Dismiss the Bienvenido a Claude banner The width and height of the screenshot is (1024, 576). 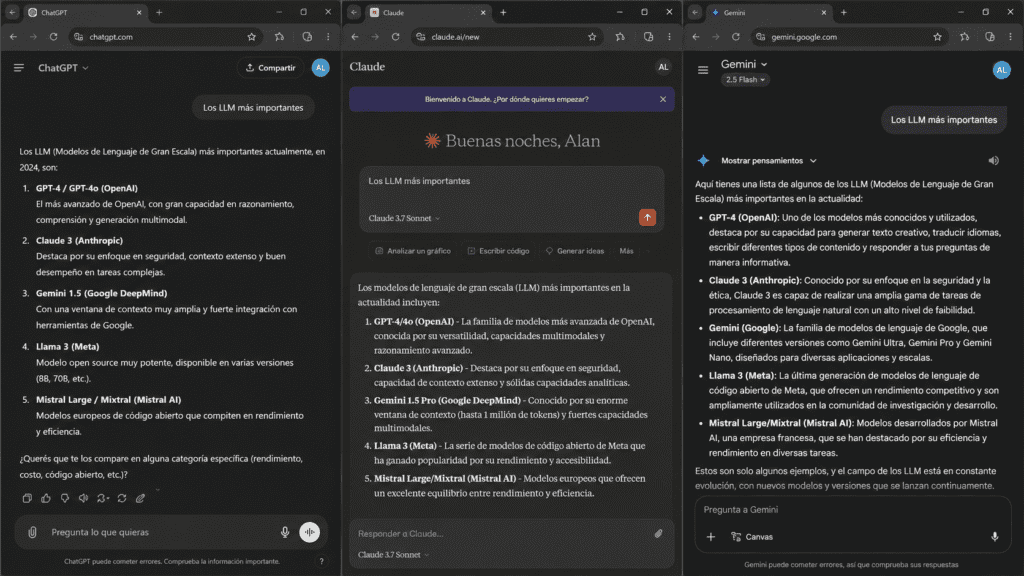click(663, 99)
